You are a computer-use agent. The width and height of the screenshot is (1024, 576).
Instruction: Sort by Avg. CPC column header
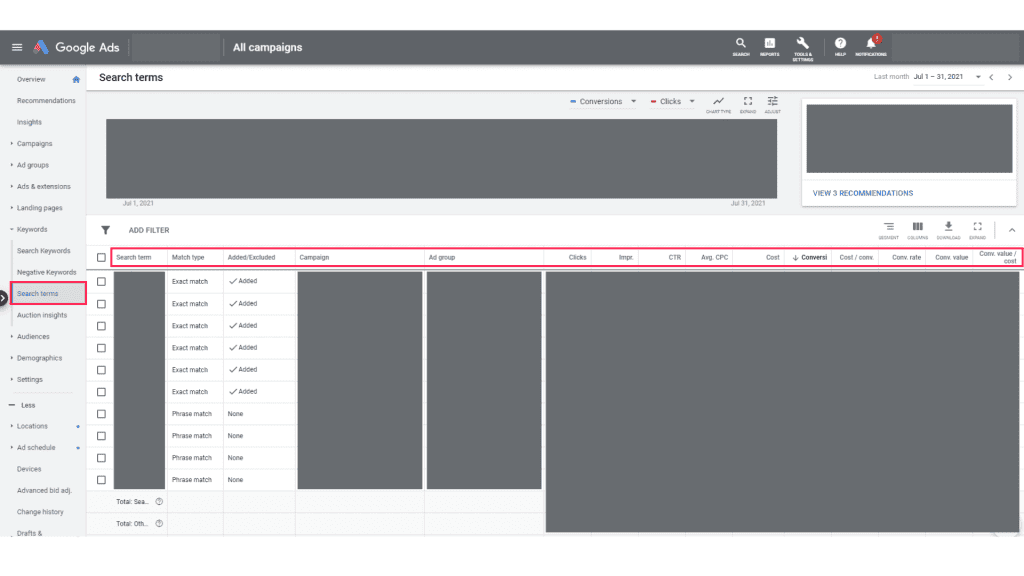(714, 257)
